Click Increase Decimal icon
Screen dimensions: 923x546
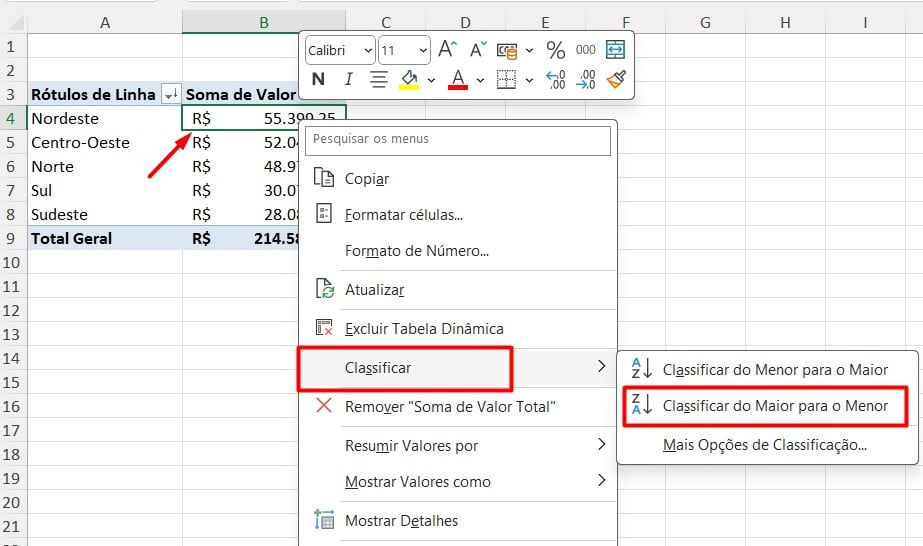pyautogui.click(x=556, y=79)
